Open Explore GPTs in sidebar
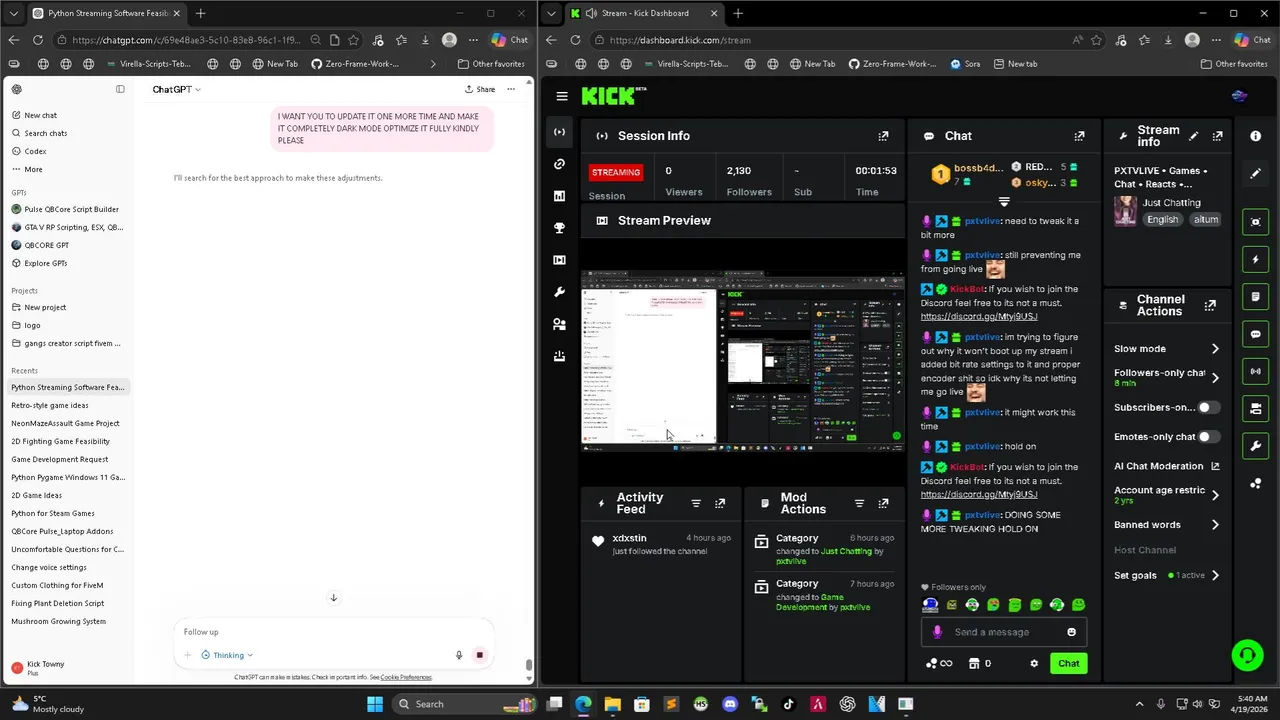Viewport: 1280px width, 720px height. (45, 263)
